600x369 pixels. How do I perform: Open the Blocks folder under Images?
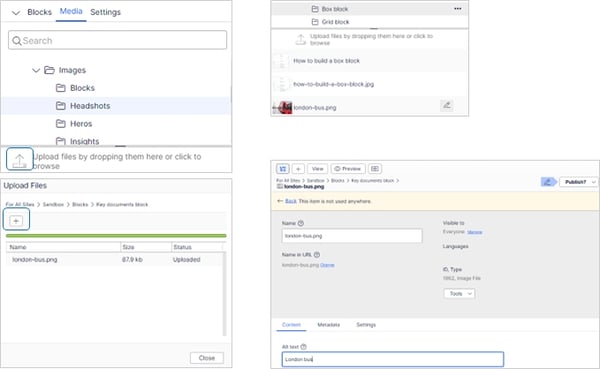pyautogui.click(x=82, y=88)
